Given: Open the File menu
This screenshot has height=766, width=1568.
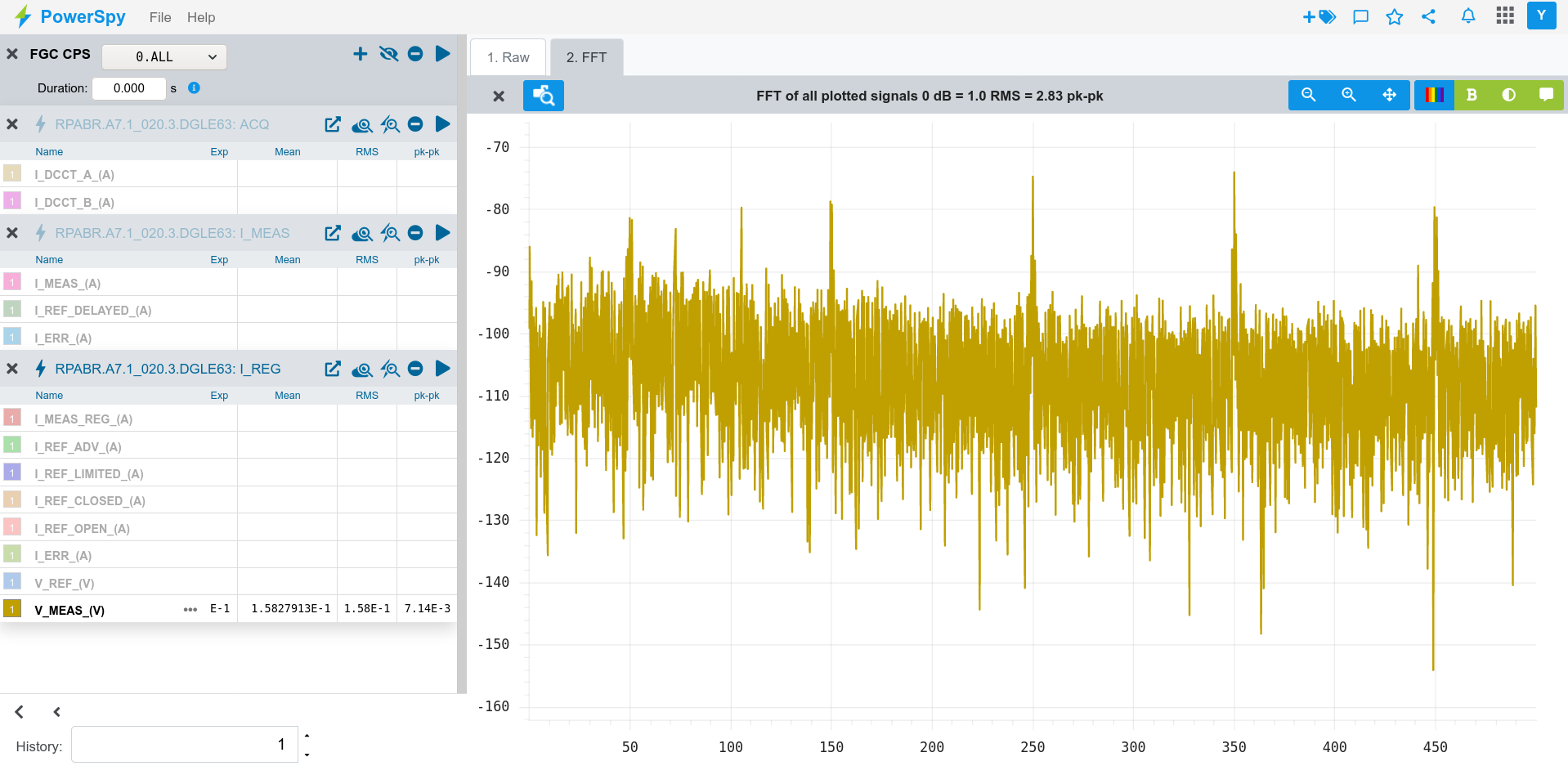Looking at the screenshot, I should [x=160, y=17].
